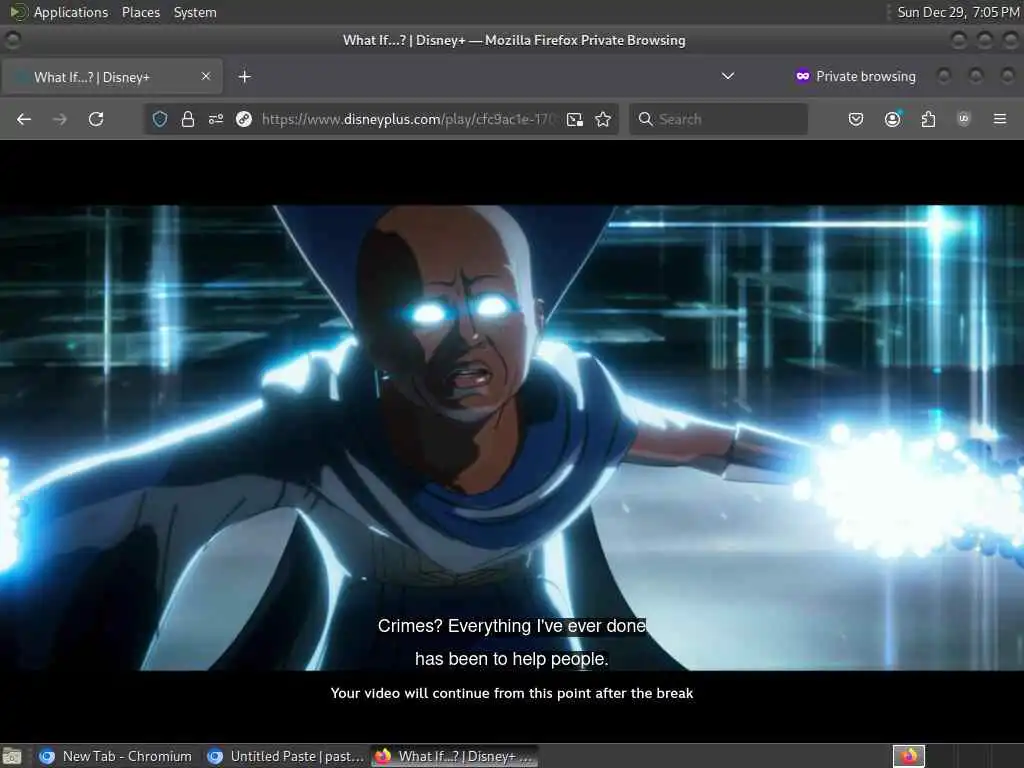Viewport: 1024px width, 768px height.
Task: Open the tracking protection shield icon
Action: [x=160, y=120]
